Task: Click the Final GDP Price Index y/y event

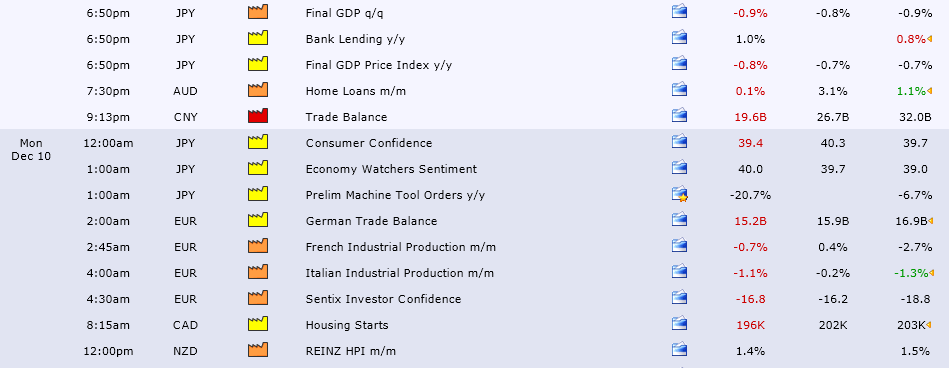Action: pos(379,65)
